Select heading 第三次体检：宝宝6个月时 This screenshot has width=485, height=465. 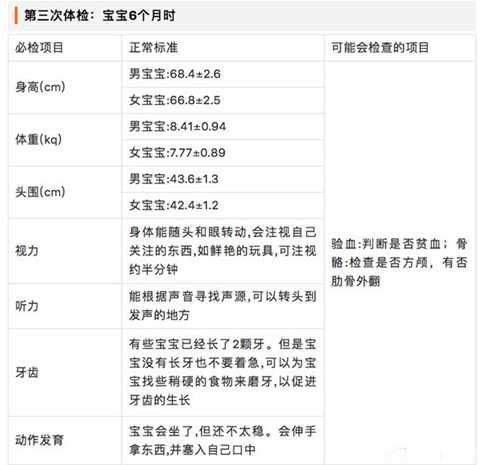(x=99, y=16)
